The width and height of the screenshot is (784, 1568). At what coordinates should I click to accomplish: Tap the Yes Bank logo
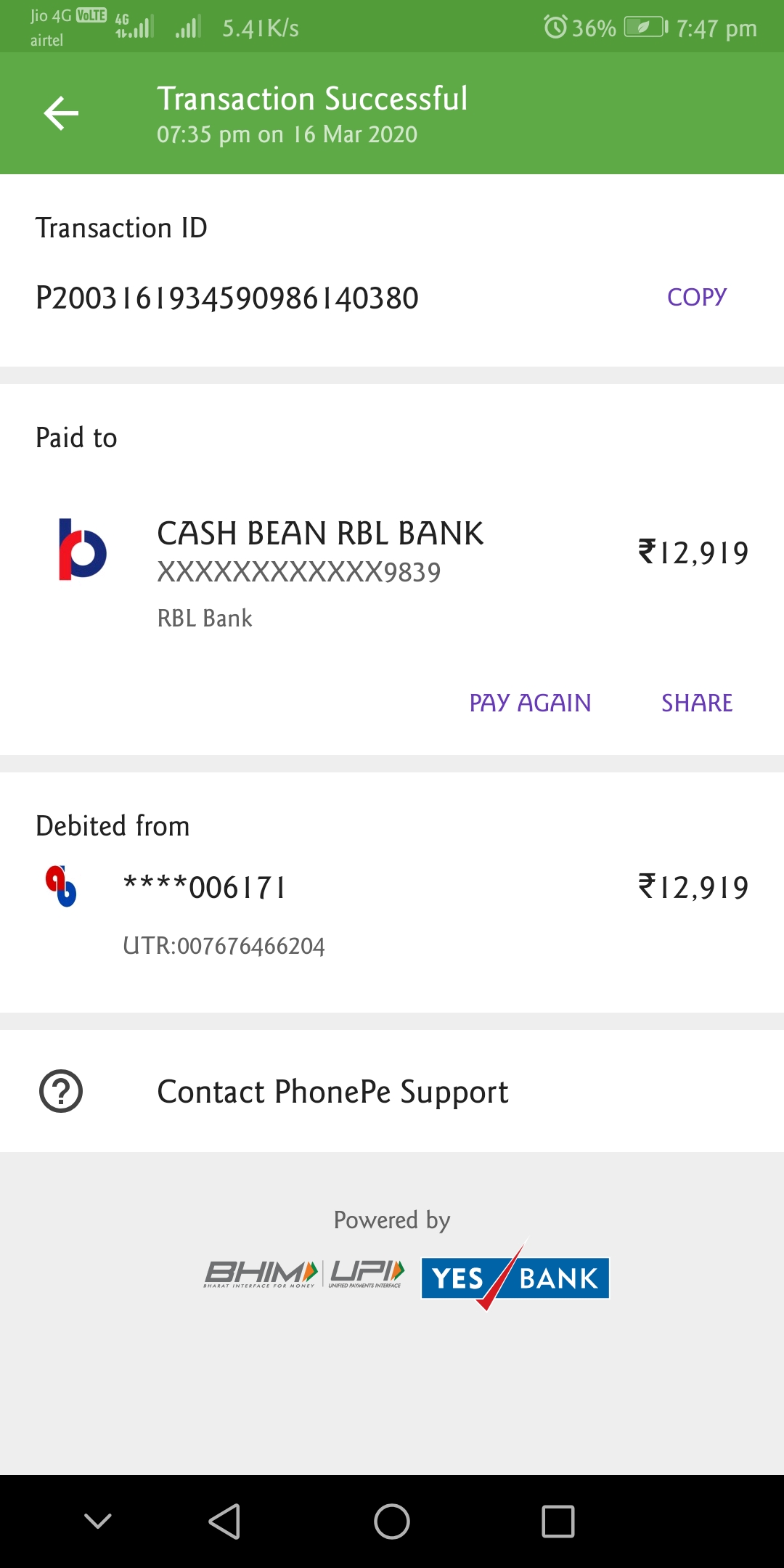(515, 1277)
